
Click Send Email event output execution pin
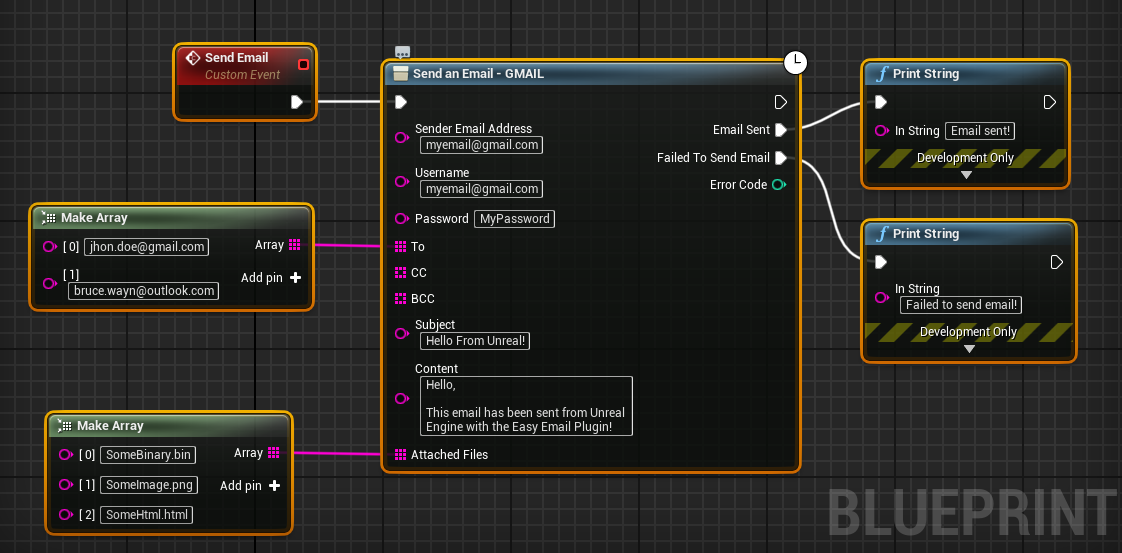coord(297,102)
